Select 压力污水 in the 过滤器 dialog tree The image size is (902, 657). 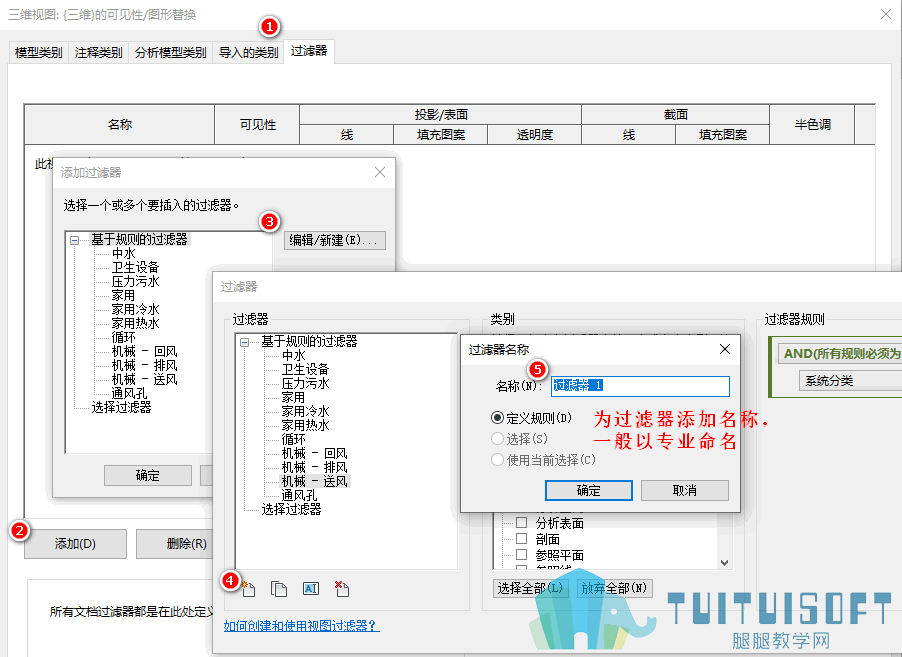pyautogui.click(x=305, y=383)
